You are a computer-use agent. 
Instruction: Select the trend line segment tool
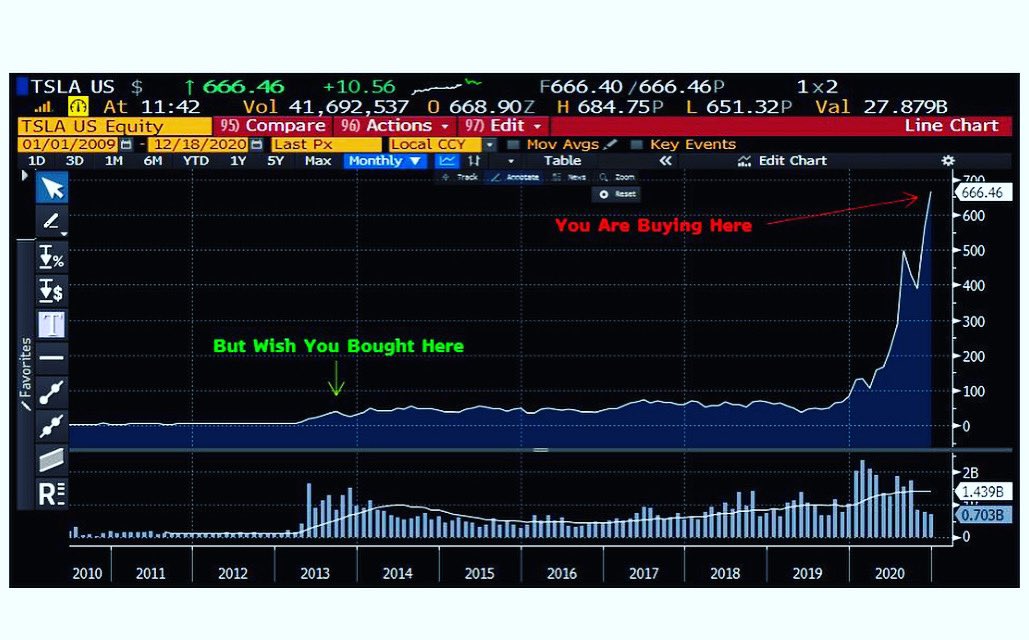pyautogui.click(x=51, y=393)
